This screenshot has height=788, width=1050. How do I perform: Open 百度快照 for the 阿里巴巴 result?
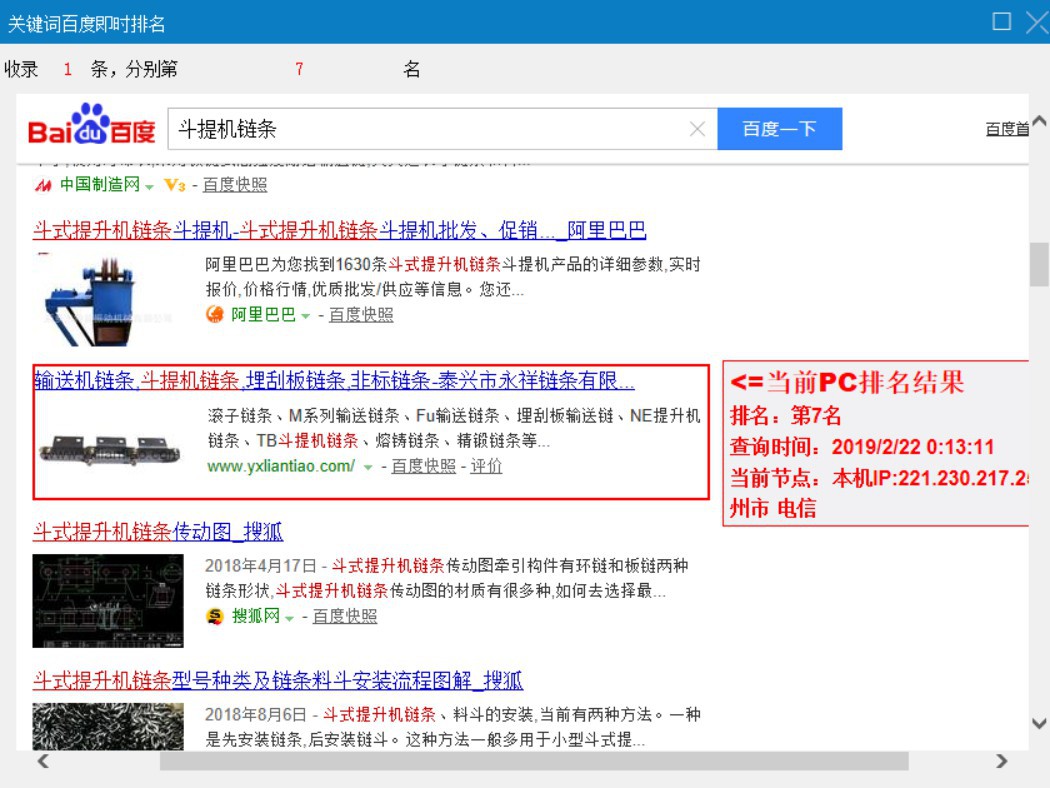tap(361, 314)
